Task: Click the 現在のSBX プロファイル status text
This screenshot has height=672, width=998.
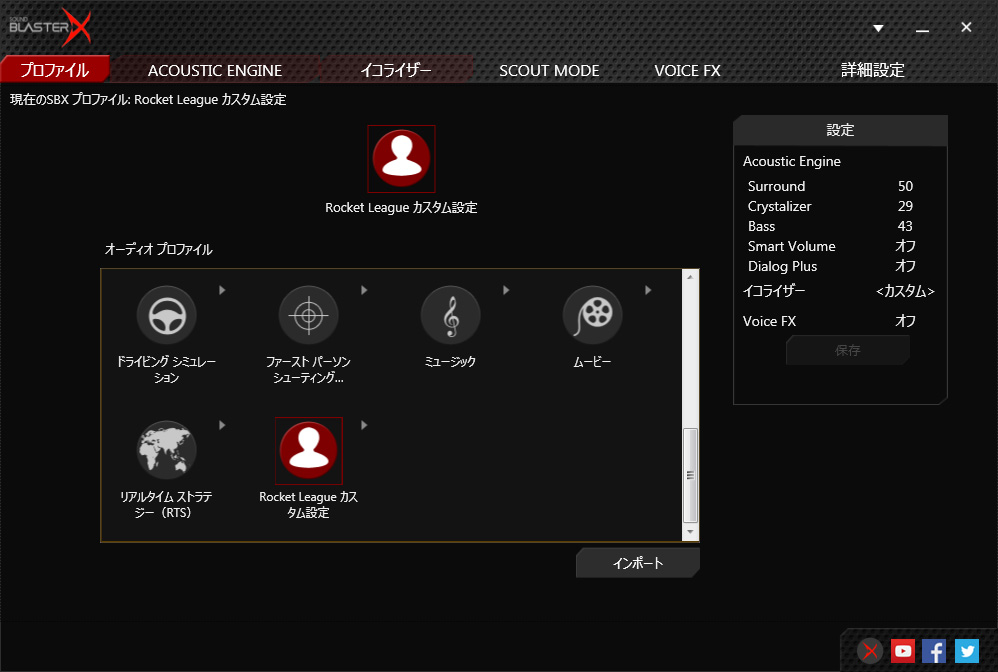Action: [148, 100]
